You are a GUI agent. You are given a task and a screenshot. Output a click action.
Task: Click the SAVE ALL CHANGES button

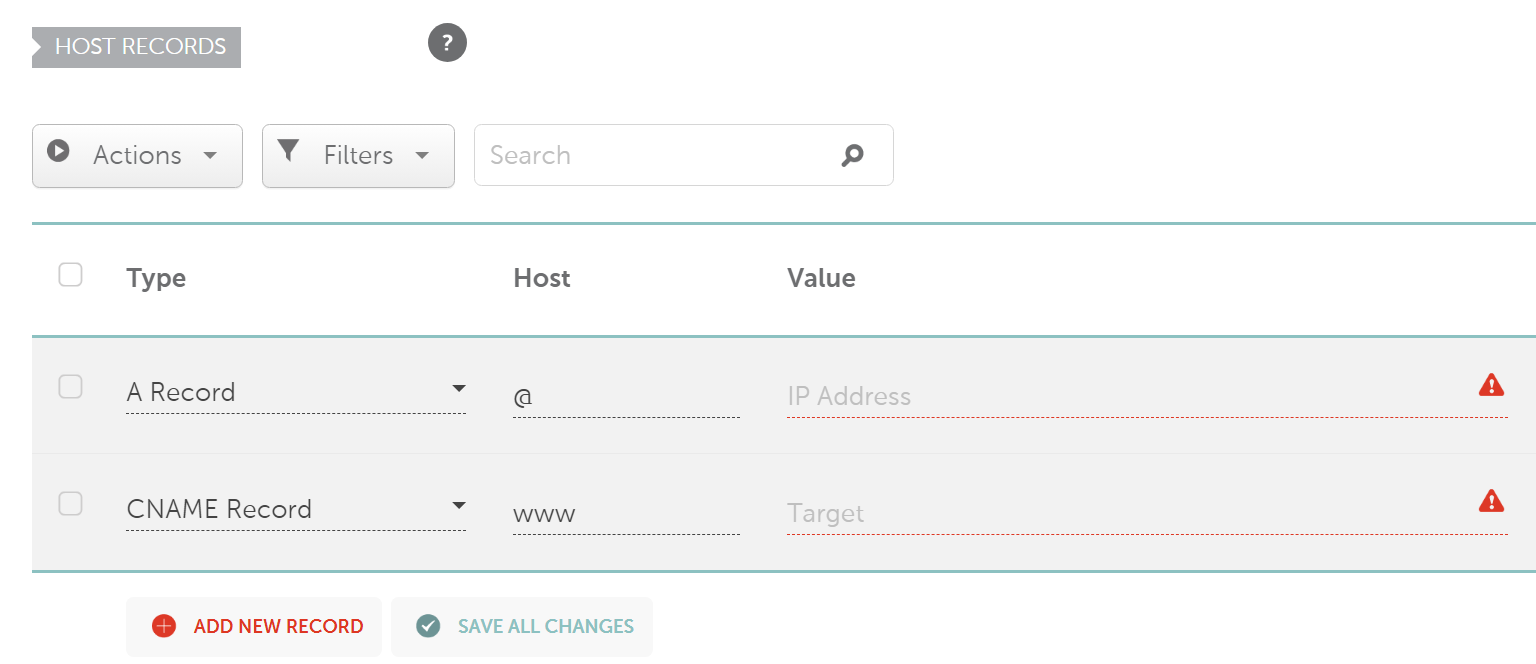pos(521,626)
